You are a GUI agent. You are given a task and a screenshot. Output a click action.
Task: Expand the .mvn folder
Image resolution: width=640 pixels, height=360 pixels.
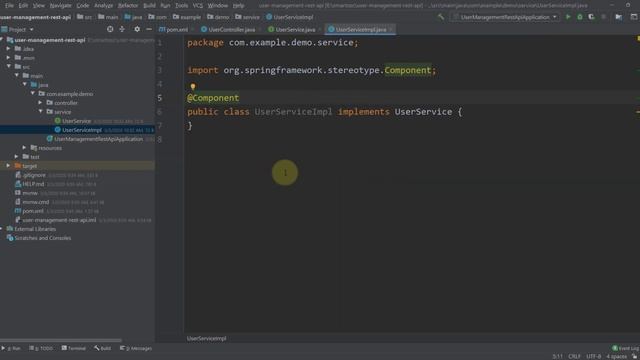coord(8,58)
